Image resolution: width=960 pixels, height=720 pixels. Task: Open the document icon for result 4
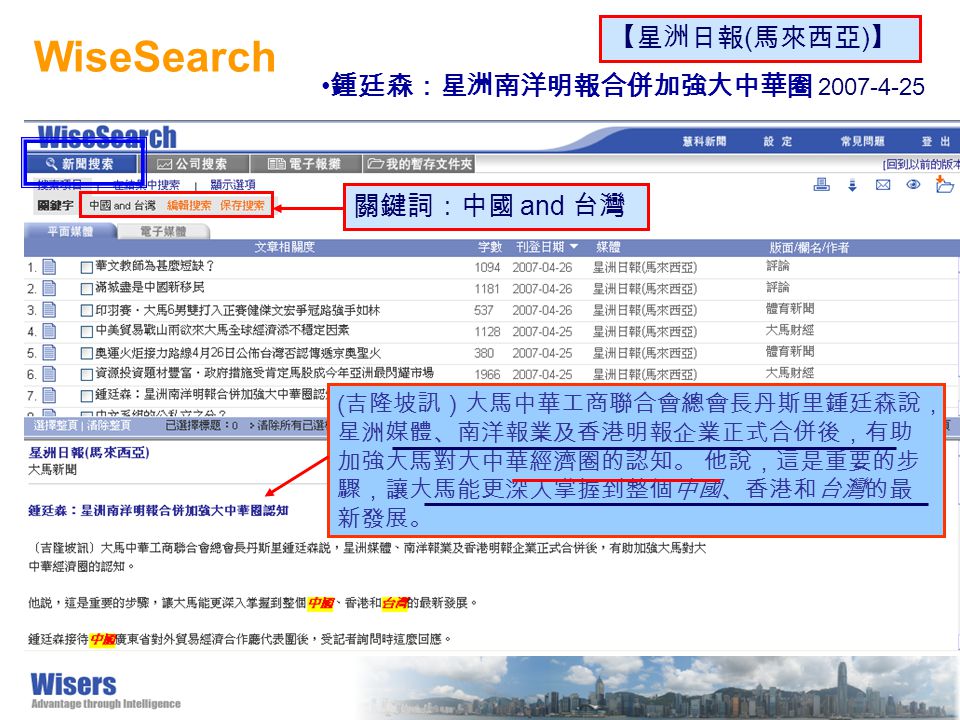[49, 331]
